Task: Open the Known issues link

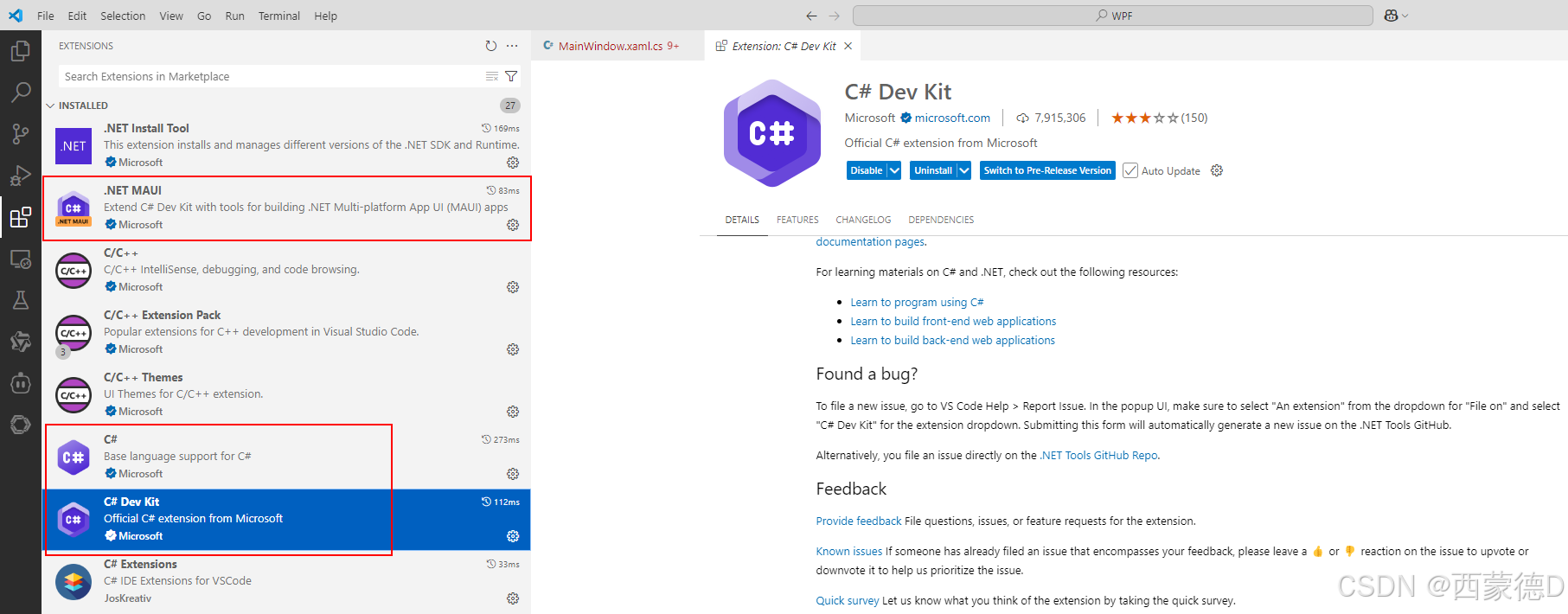Action: tap(849, 551)
